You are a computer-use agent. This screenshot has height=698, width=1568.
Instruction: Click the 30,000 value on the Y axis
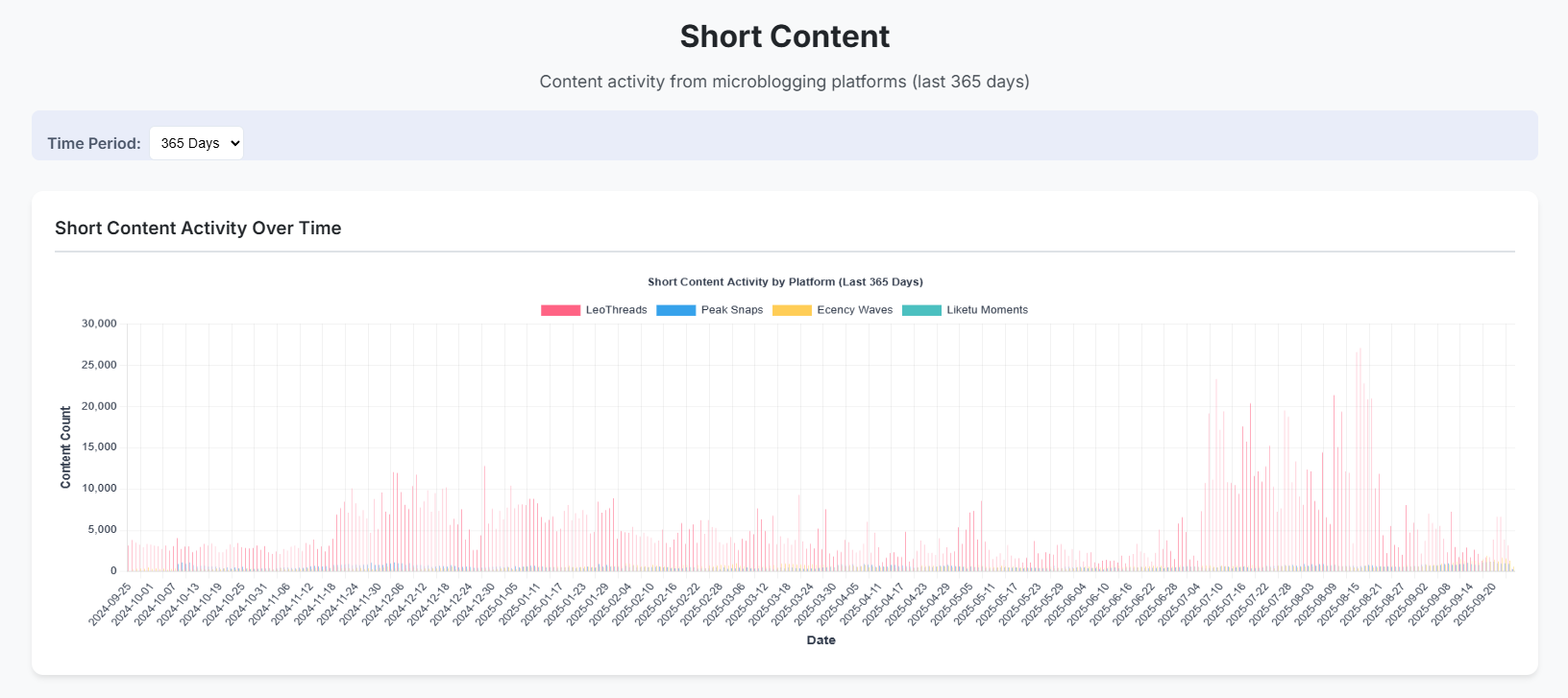[x=99, y=324]
